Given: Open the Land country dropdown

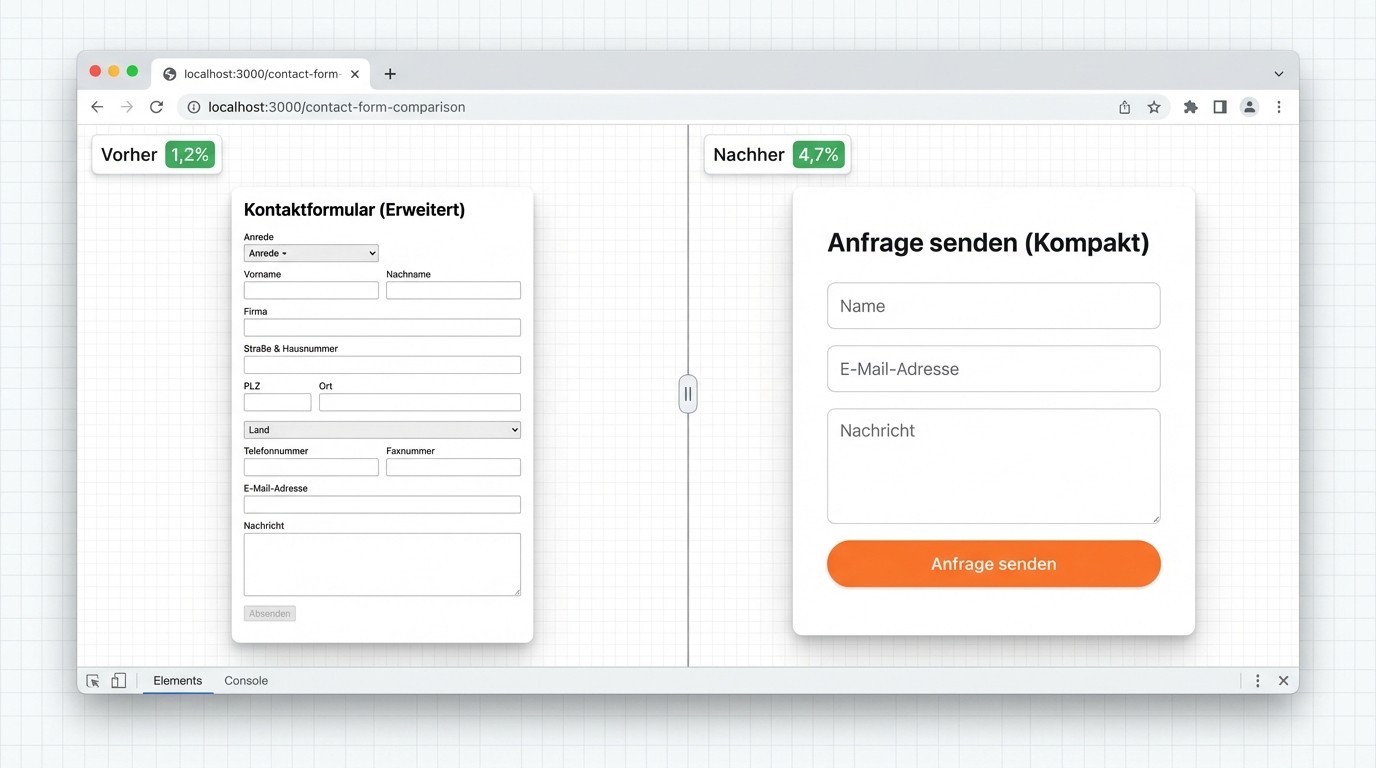Looking at the screenshot, I should tap(382, 429).
